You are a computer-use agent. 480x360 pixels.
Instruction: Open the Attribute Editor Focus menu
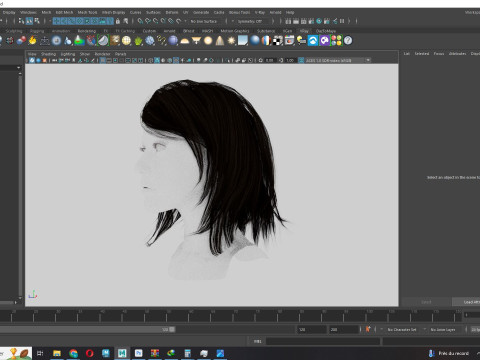coord(439,54)
